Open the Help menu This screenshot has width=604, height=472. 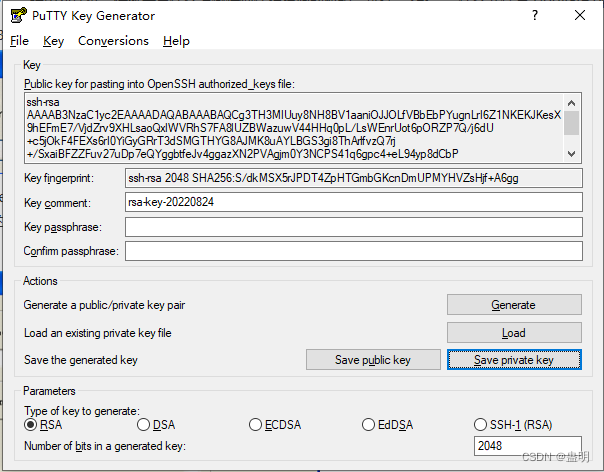(x=176, y=41)
